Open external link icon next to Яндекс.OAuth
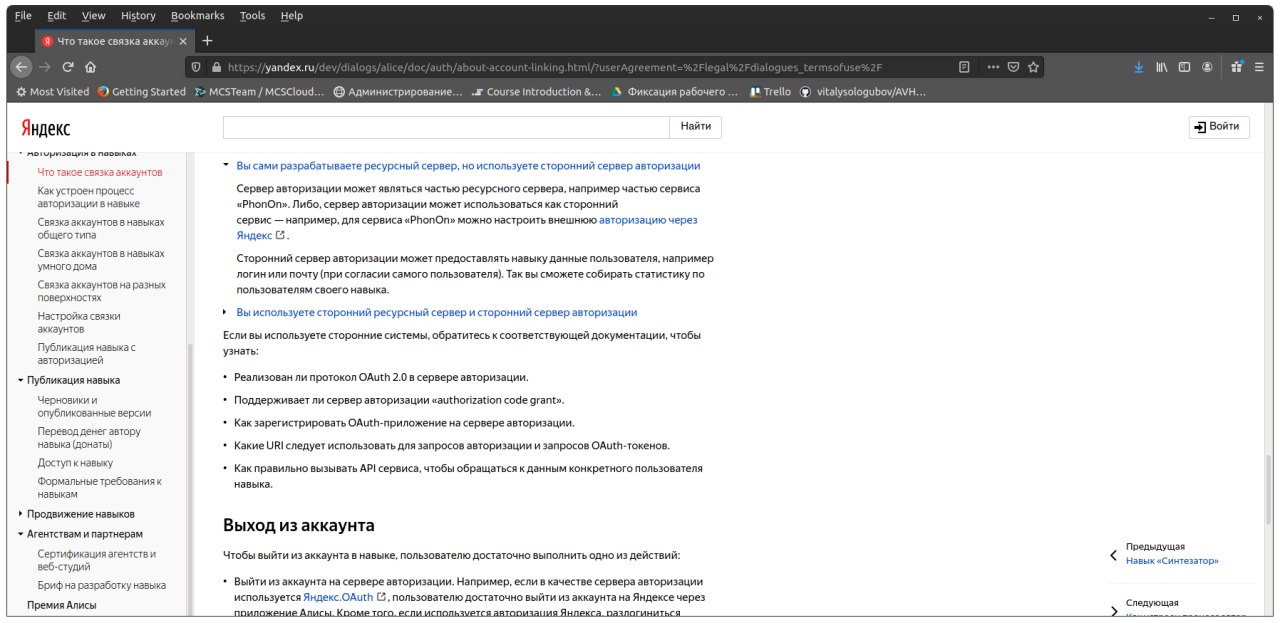Image resolution: width=1280 pixels, height=623 pixels. point(381,597)
